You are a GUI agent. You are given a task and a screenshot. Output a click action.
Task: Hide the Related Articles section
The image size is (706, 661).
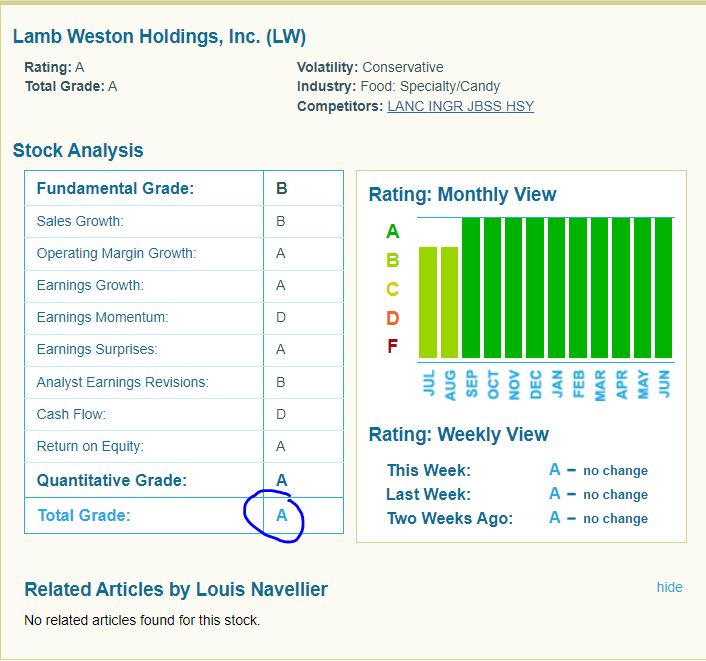[669, 587]
